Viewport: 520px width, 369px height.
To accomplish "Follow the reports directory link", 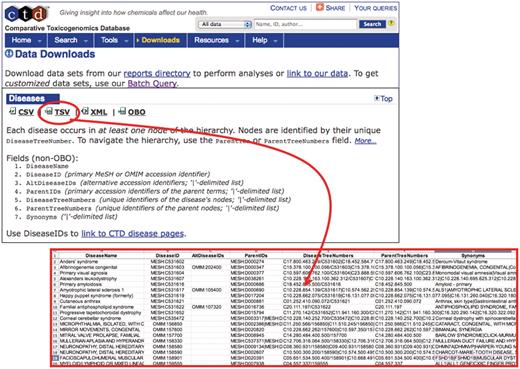I will pos(157,73).
